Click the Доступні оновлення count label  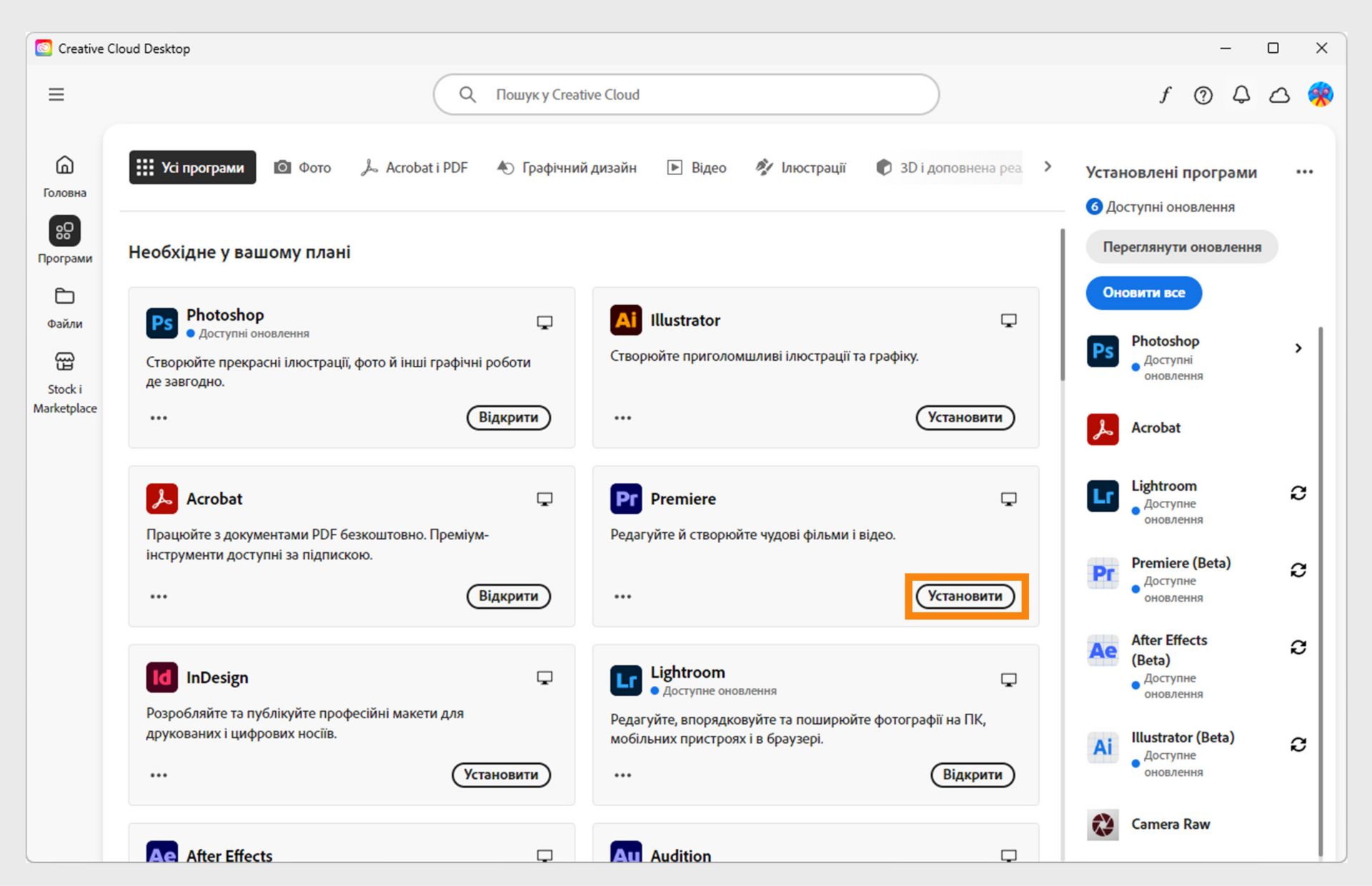point(1160,206)
